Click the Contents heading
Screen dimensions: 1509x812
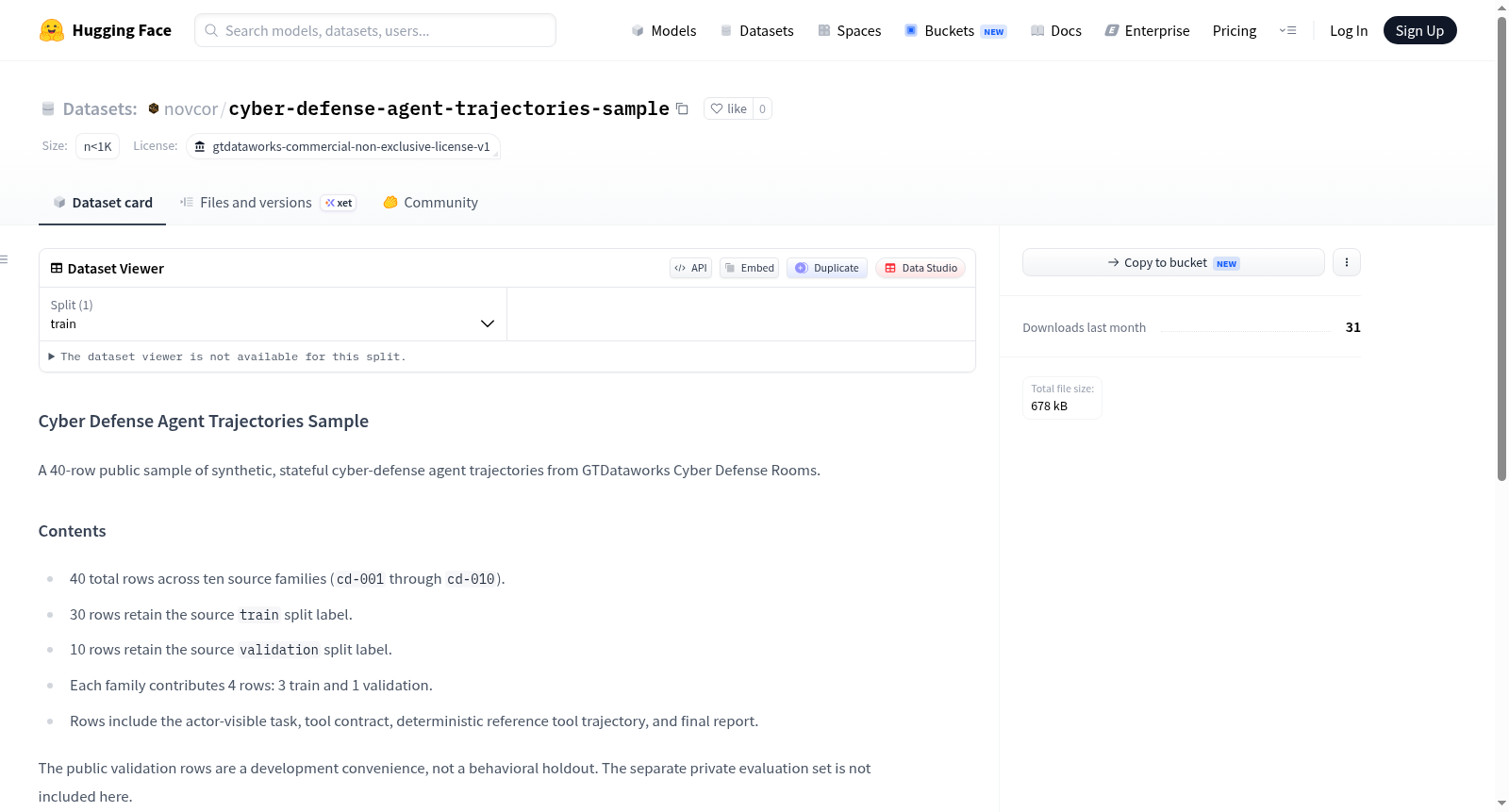[x=73, y=531]
